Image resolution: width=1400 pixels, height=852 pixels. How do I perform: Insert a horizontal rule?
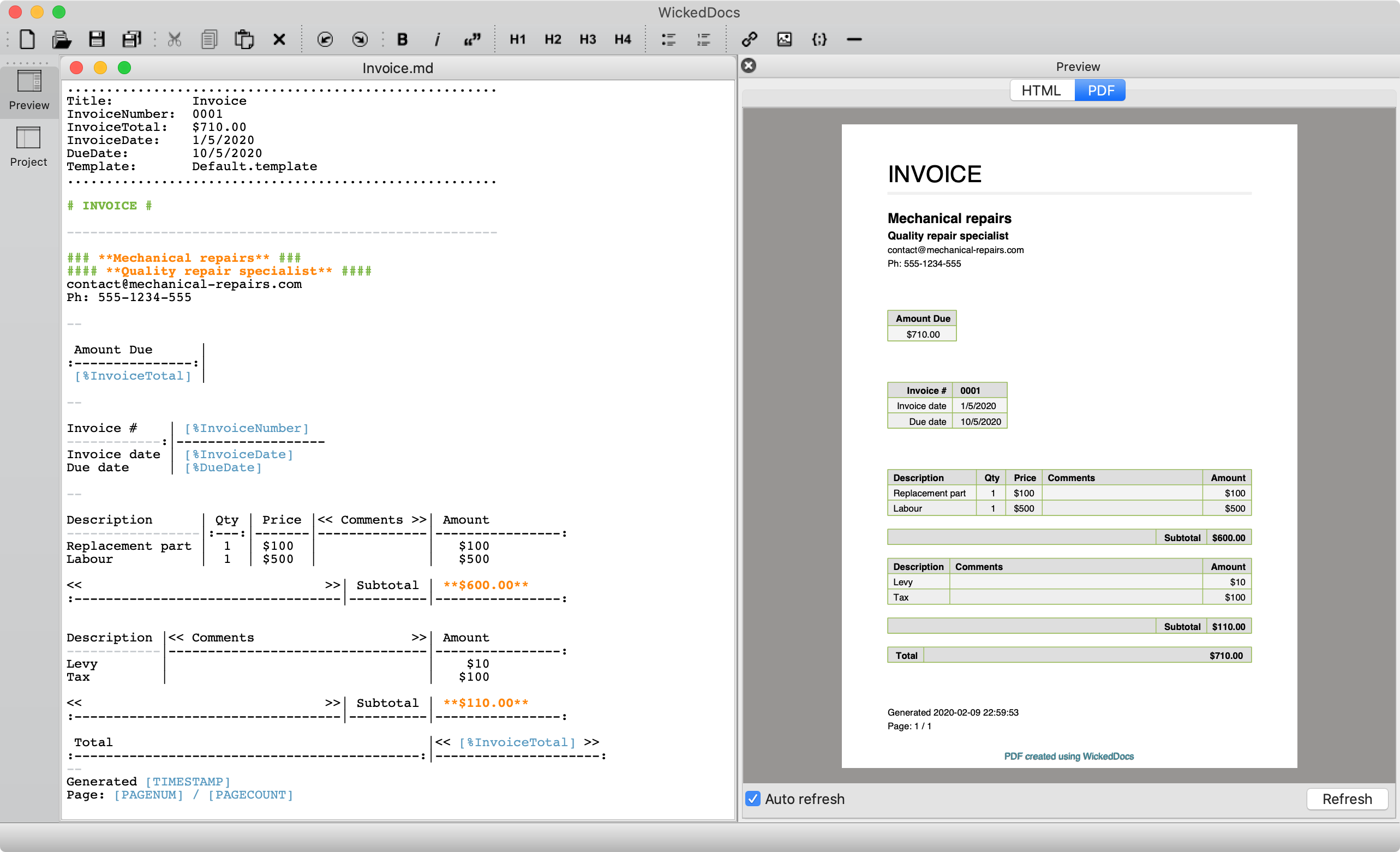coord(854,39)
